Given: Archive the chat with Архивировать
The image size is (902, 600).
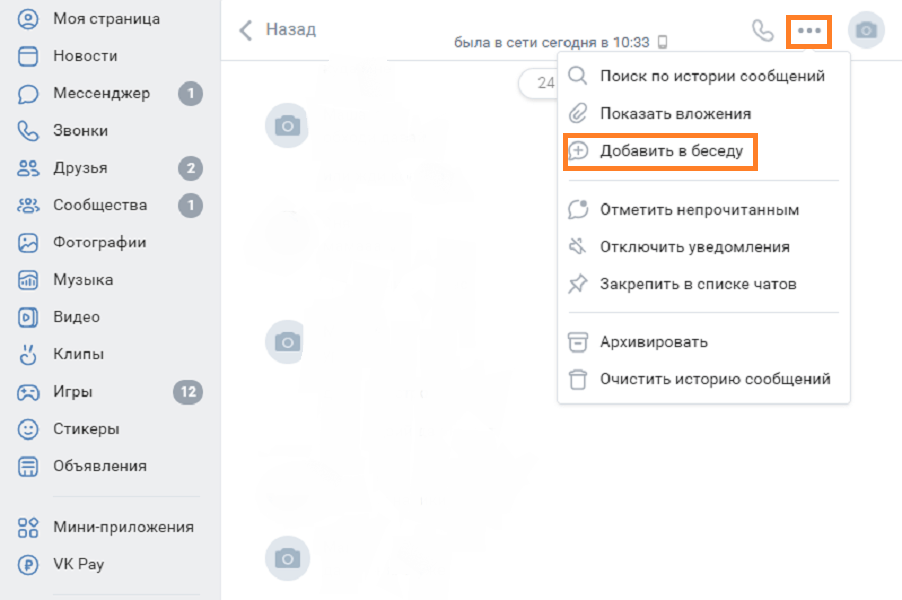Looking at the screenshot, I should (653, 342).
